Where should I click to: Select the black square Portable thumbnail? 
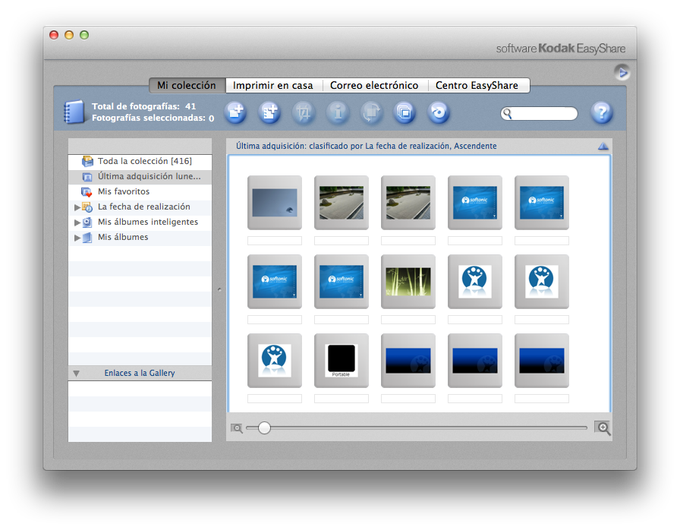[341, 360]
